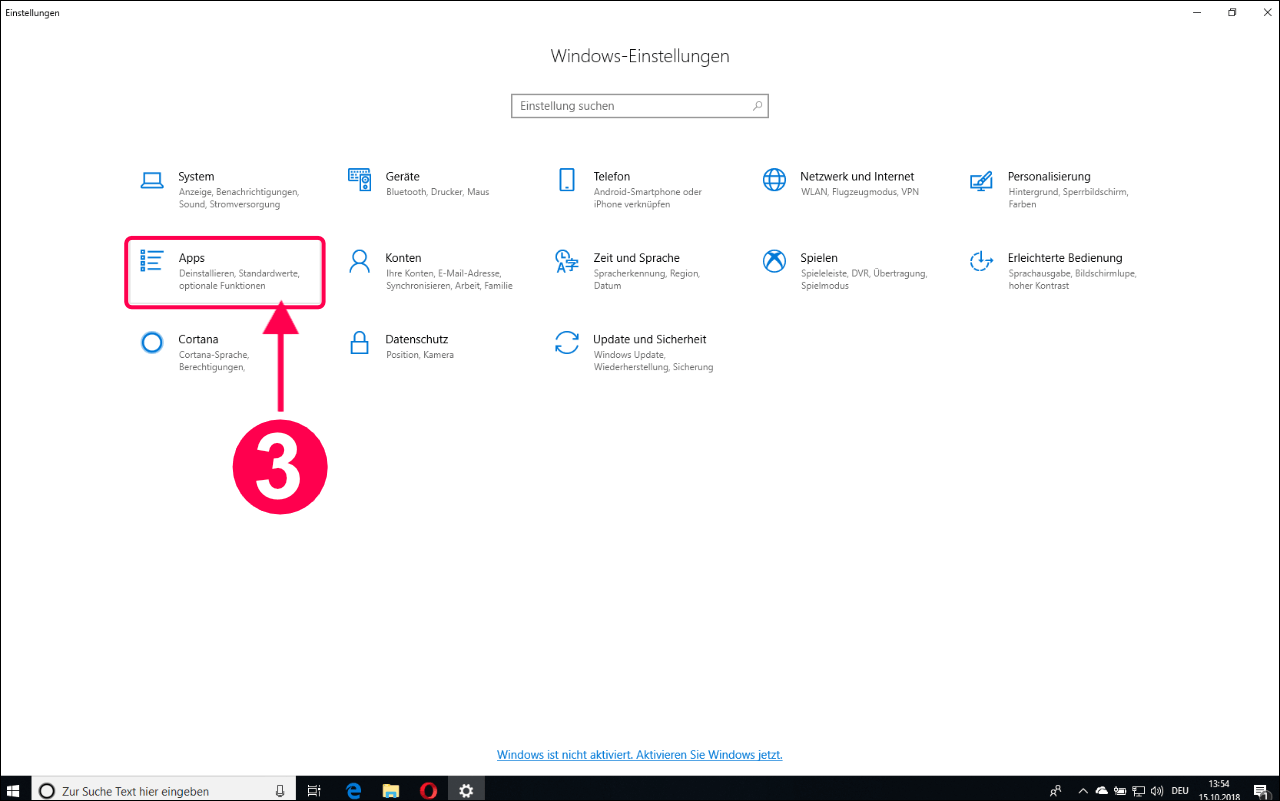Open Erleichterte Bedienung settings
This screenshot has width=1280, height=801.
click(1052, 271)
